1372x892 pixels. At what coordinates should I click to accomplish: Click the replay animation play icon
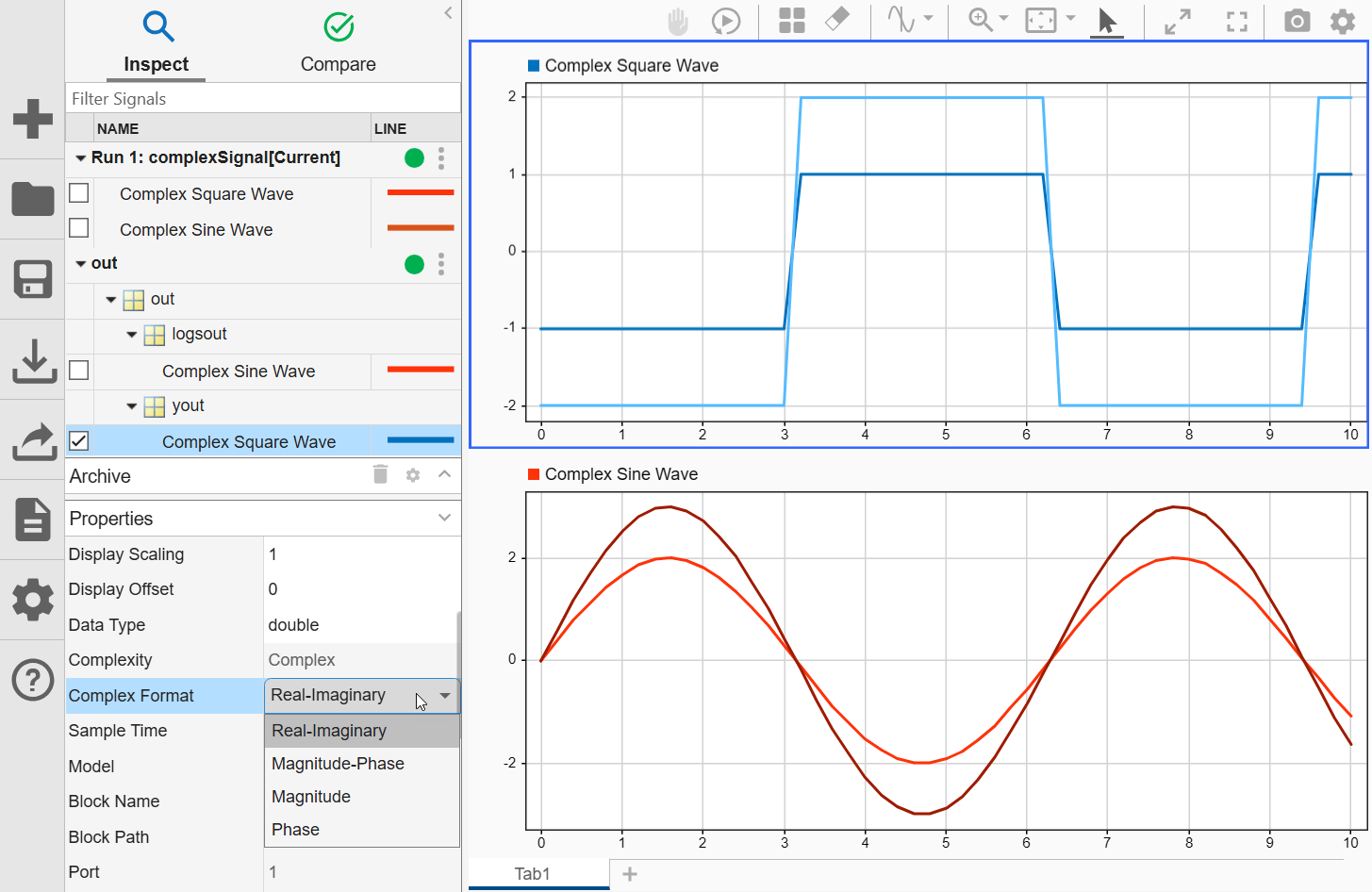pyautogui.click(x=726, y=21)
